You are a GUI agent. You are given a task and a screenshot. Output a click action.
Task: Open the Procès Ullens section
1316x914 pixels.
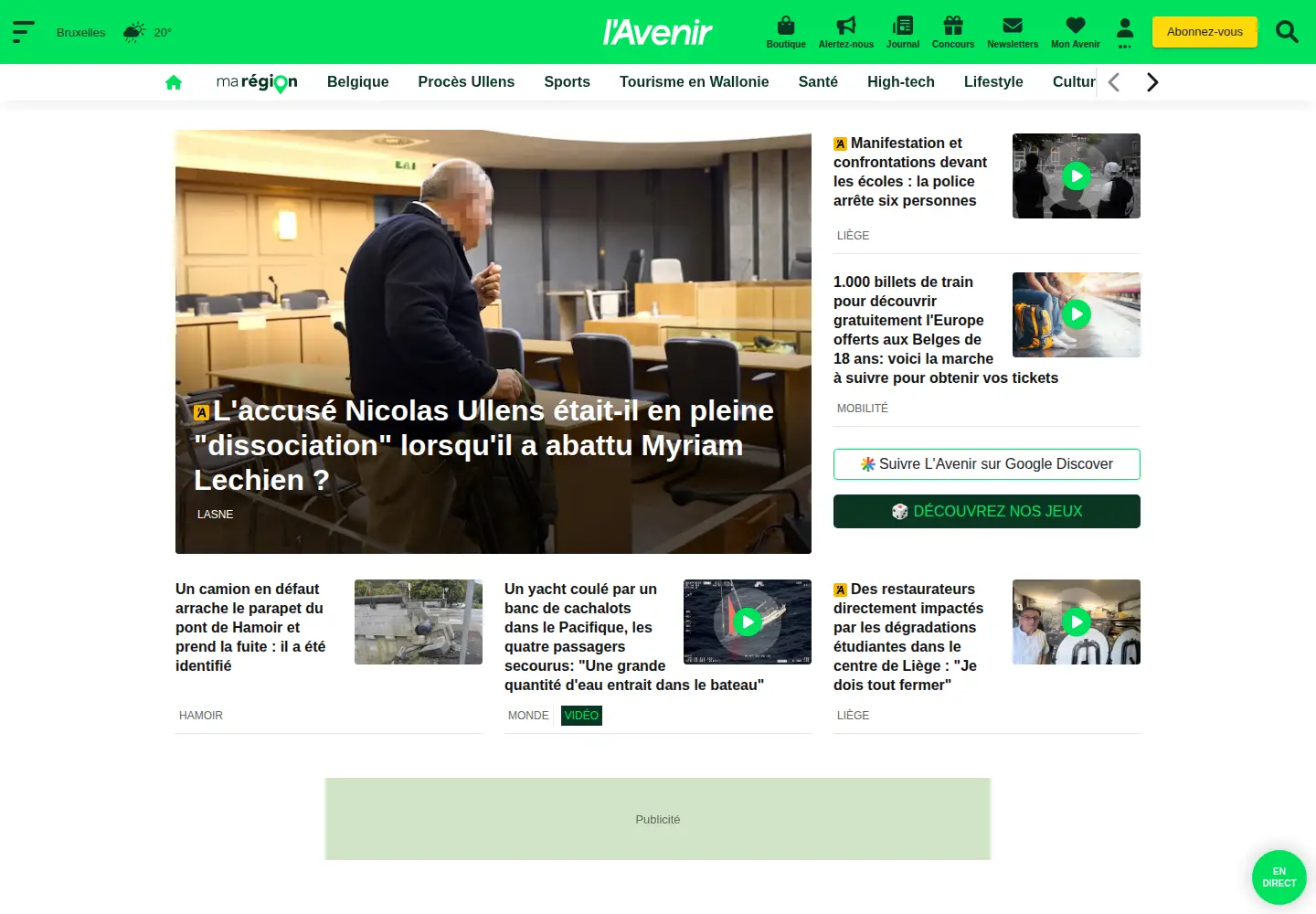466,82
